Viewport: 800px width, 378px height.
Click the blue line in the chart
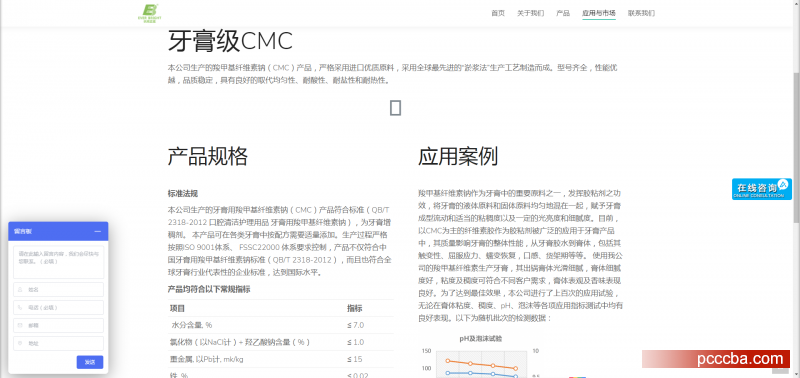(x=482, y=374)
